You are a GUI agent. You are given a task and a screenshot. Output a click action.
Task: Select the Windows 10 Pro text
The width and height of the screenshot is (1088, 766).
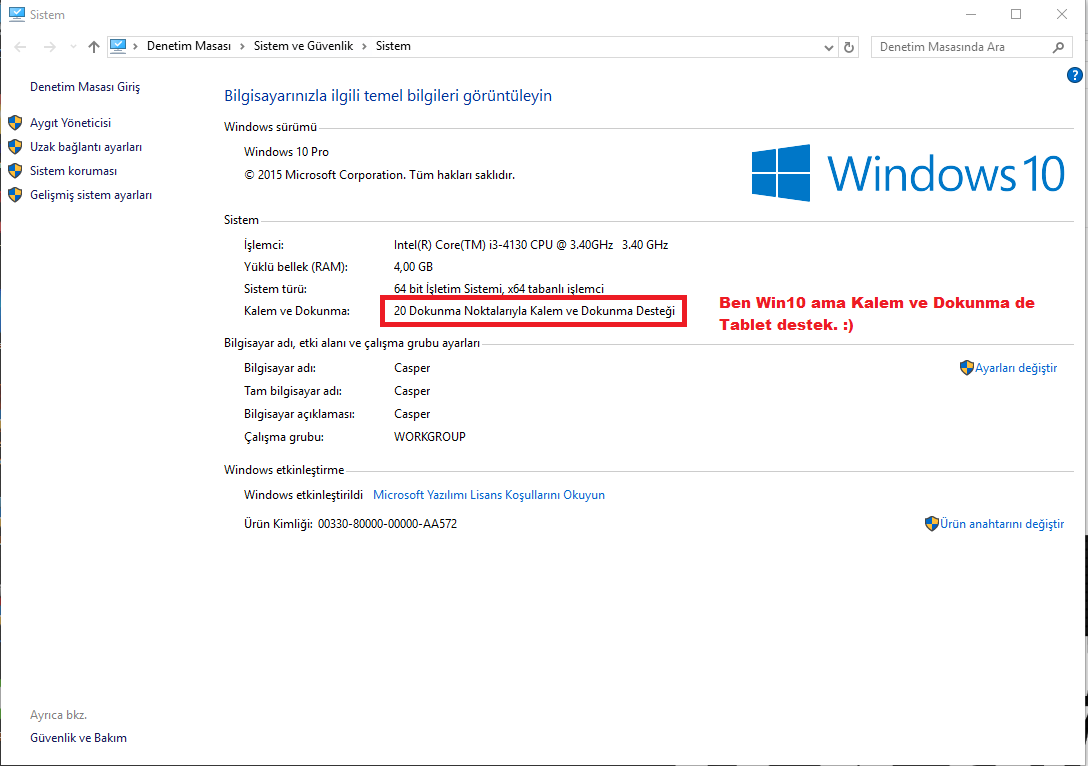[286, 152]
